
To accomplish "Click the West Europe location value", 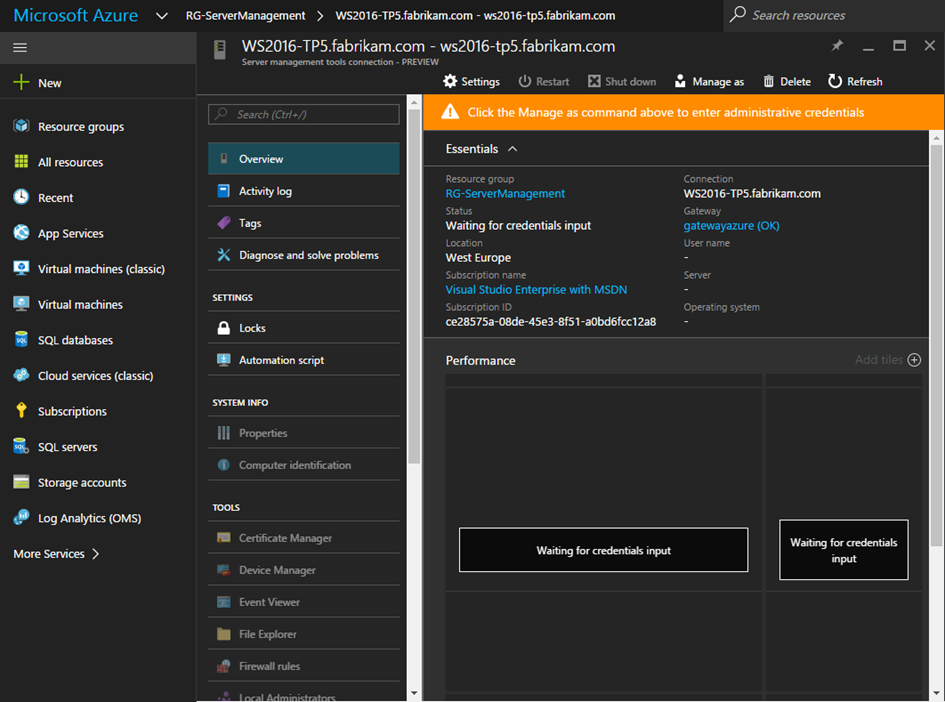I will 478,257.
